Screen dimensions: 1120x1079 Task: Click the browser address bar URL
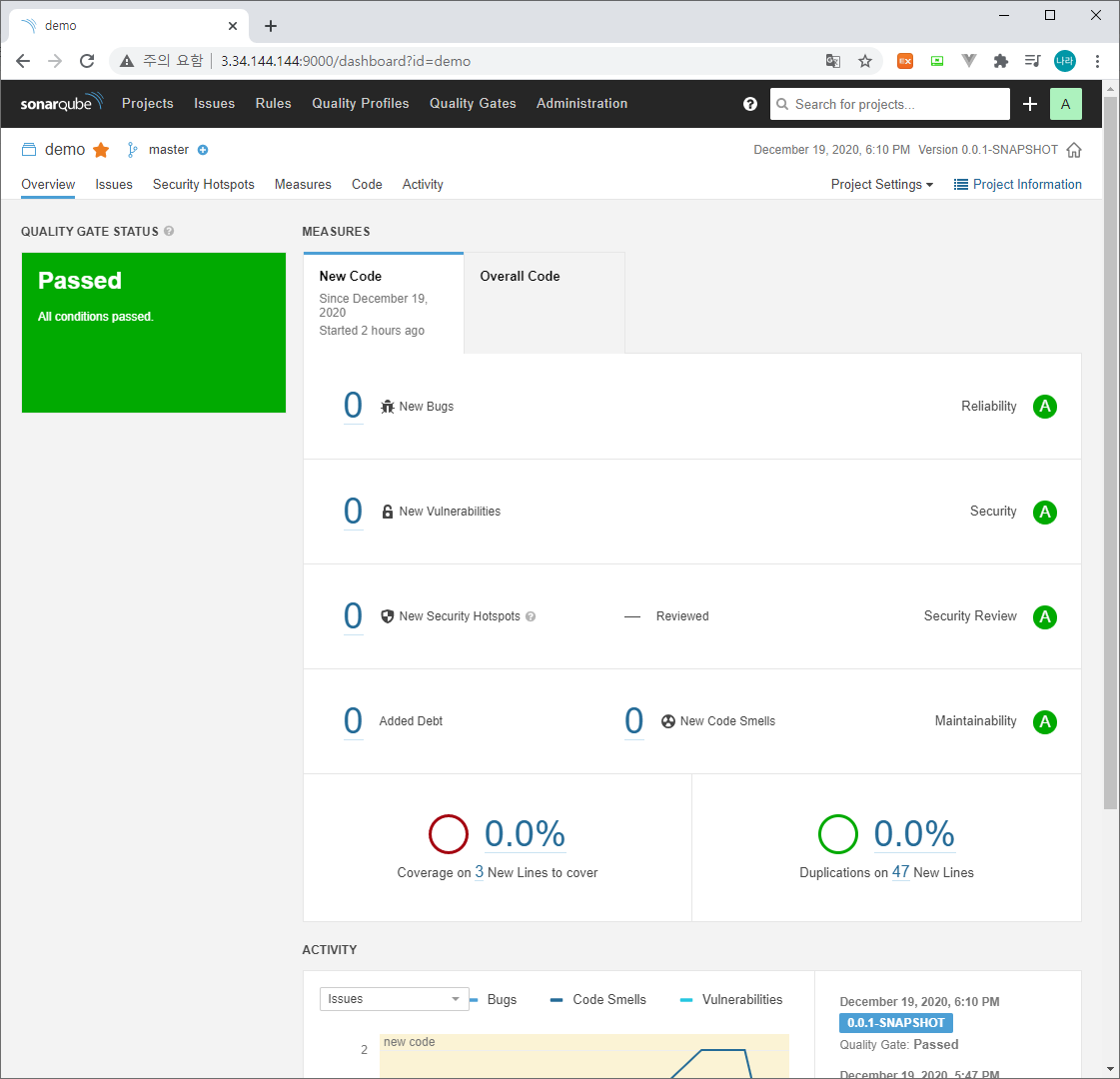345,61
